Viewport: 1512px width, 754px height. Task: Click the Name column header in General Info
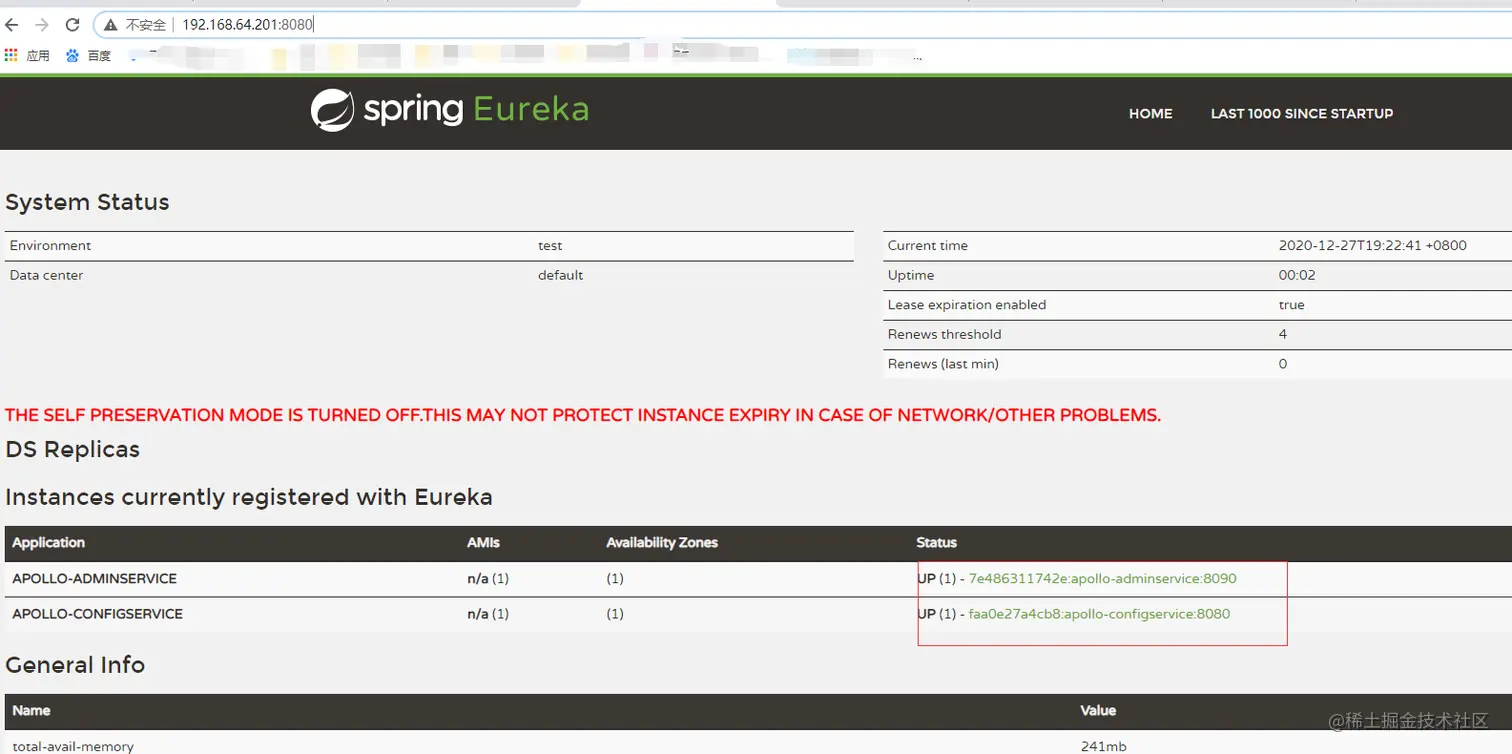tap(31, 711)
